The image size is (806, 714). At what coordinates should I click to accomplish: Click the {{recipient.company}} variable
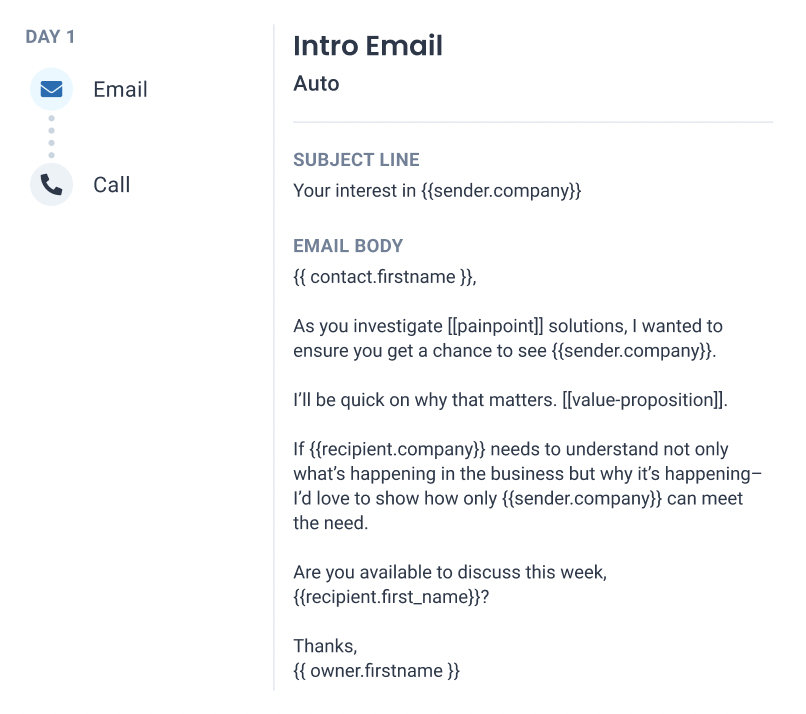tap(397, 449)
